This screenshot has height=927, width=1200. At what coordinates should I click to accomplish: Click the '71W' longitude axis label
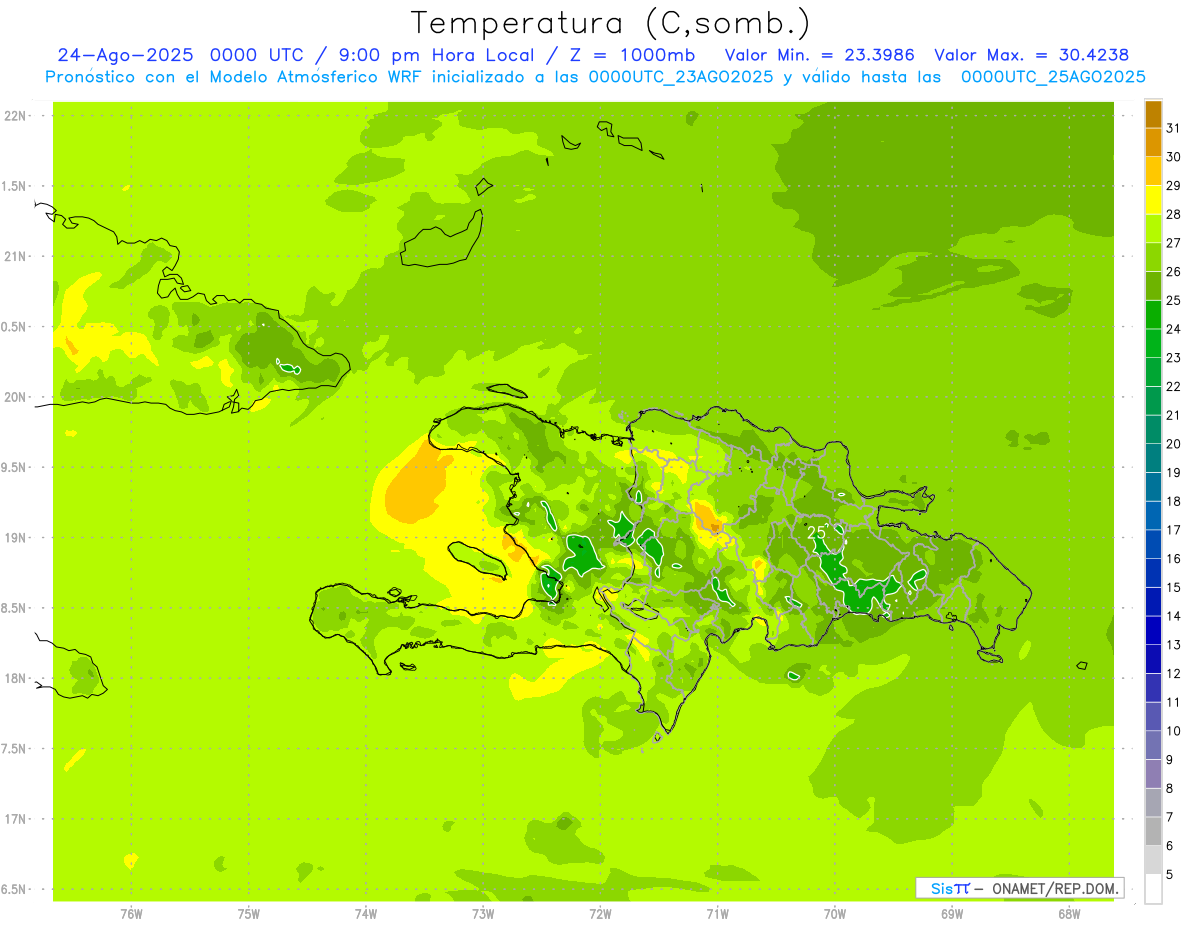click(x=717, y=913)
